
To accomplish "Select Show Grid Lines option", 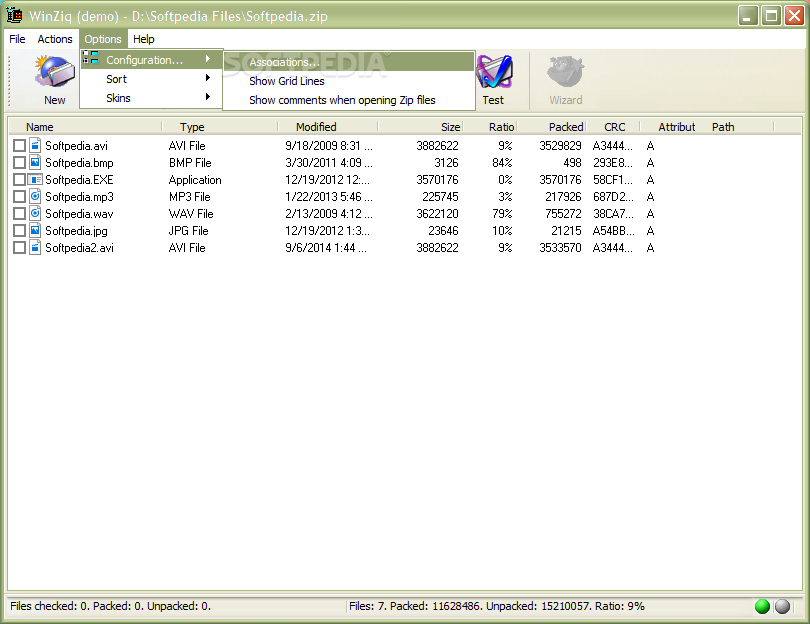I will tap(349, 81).
